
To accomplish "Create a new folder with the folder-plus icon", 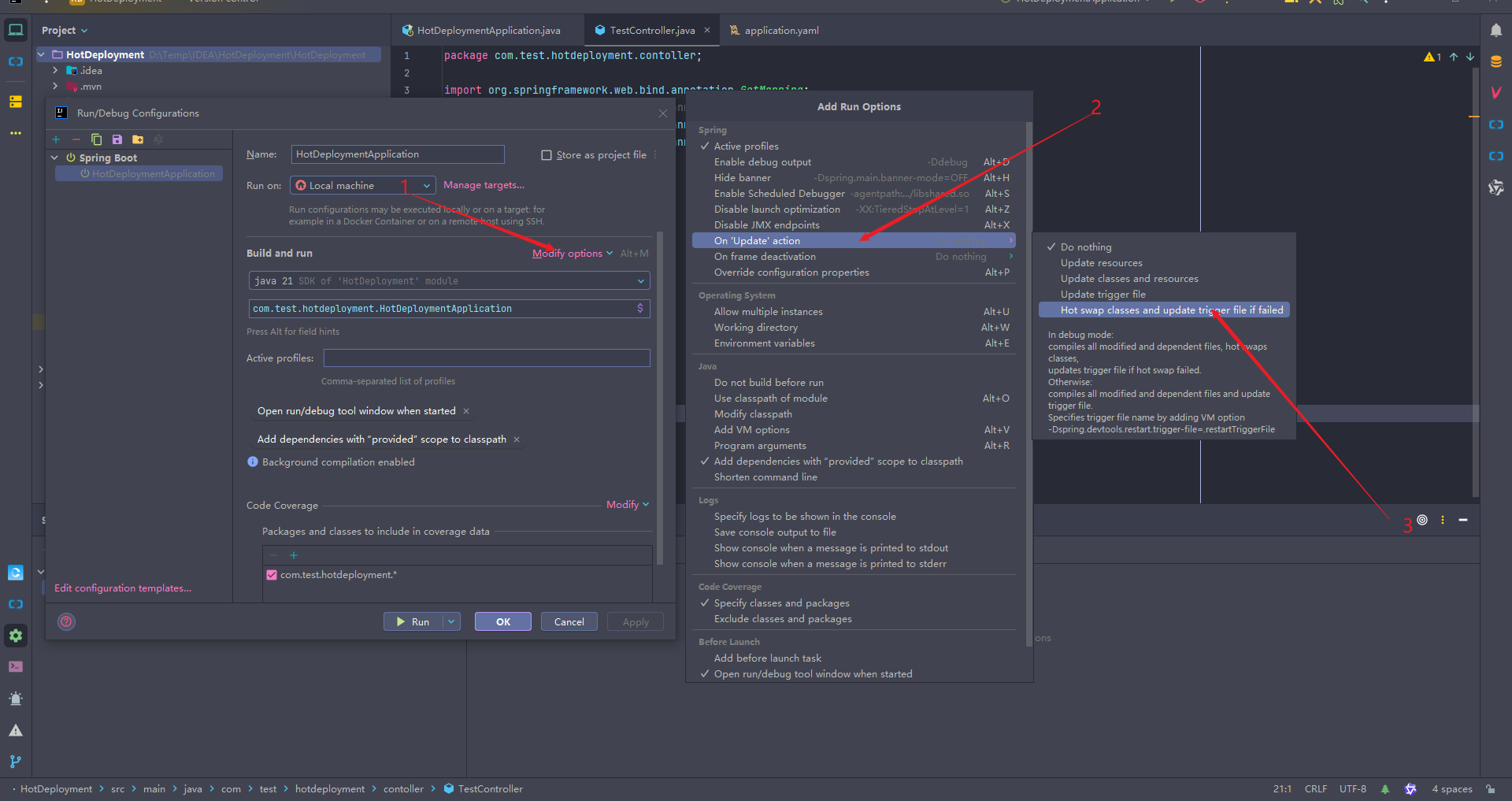I will coord(138,139).
